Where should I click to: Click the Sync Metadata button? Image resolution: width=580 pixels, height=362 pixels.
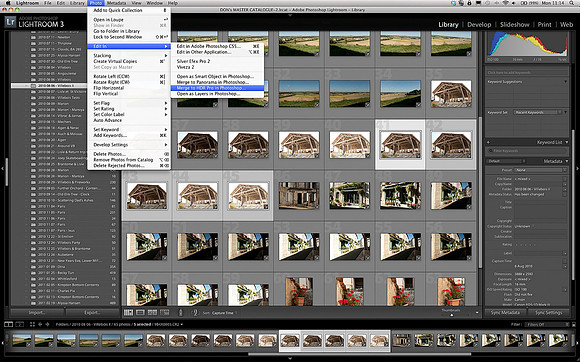(505, 313)
